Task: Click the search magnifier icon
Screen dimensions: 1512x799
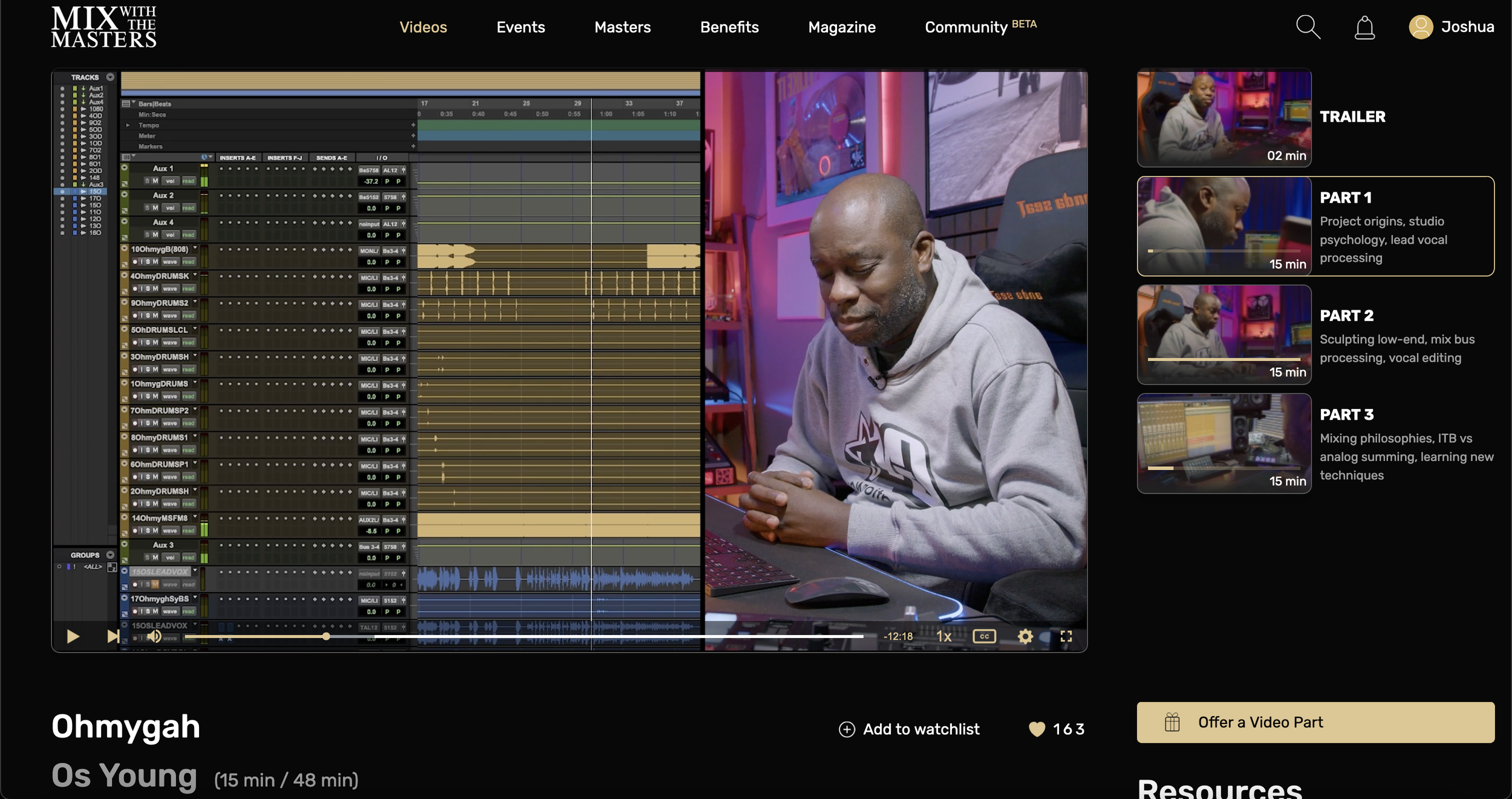Action: coord(1308,27)
